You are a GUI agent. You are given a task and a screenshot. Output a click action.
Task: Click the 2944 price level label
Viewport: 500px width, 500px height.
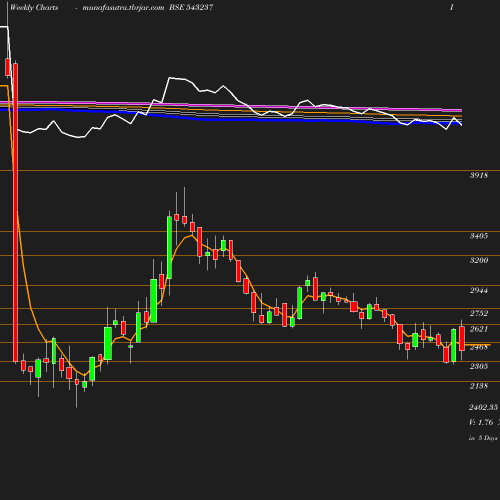[x=479, y=291]
